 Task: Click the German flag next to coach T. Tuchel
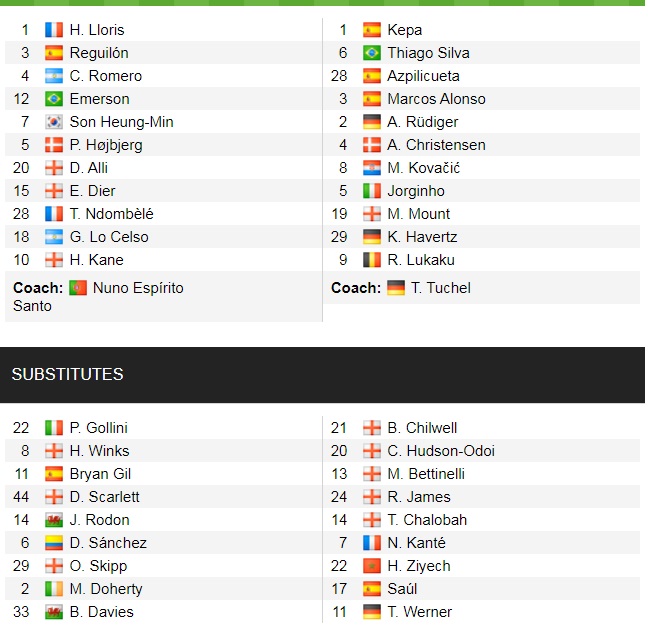coord(396,288)
